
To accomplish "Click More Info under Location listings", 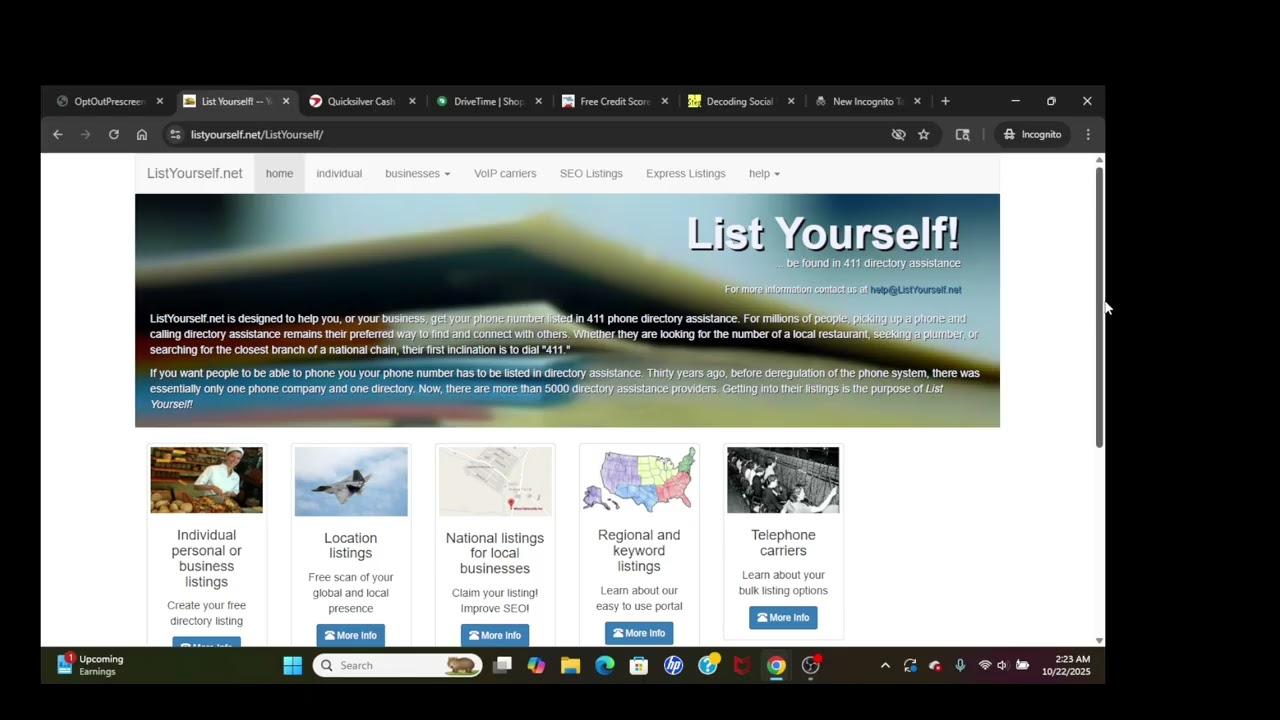I will click(x=351, y=635).
